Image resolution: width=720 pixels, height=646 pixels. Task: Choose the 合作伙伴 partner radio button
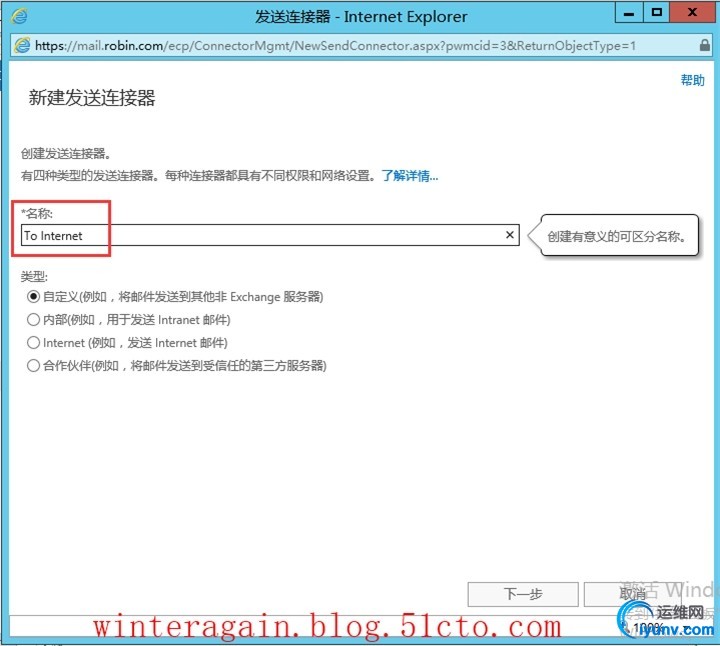pos(33,365)
